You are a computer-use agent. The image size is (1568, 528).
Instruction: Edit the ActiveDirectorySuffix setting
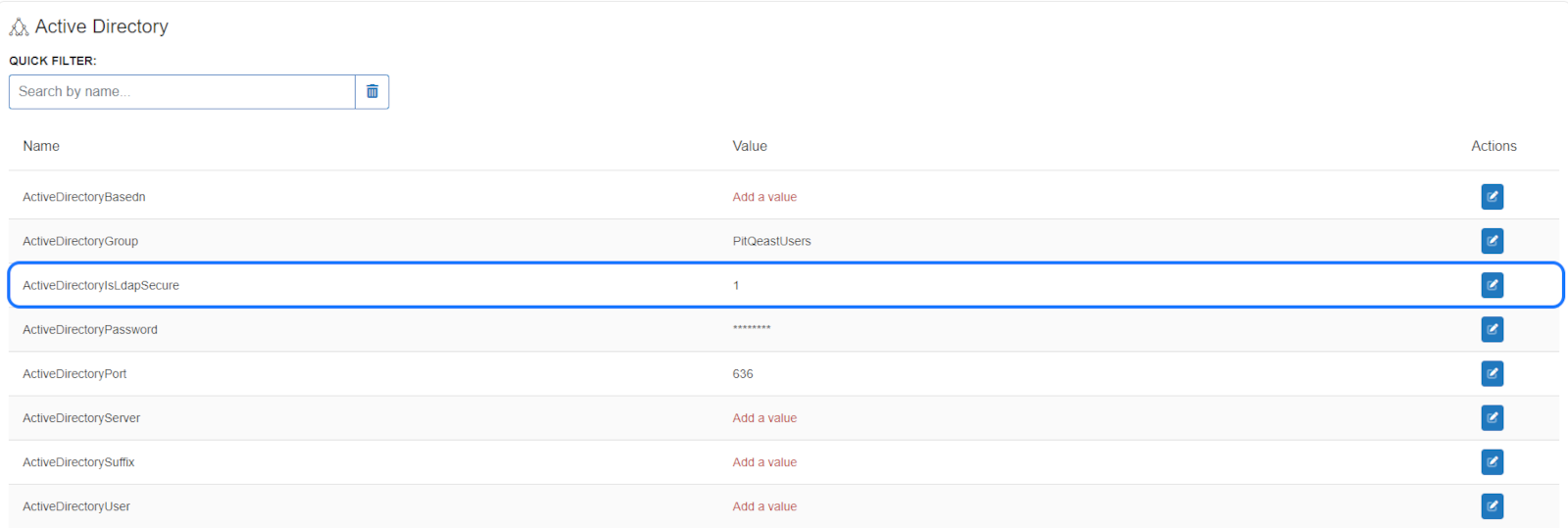[x=1492, y=461]
